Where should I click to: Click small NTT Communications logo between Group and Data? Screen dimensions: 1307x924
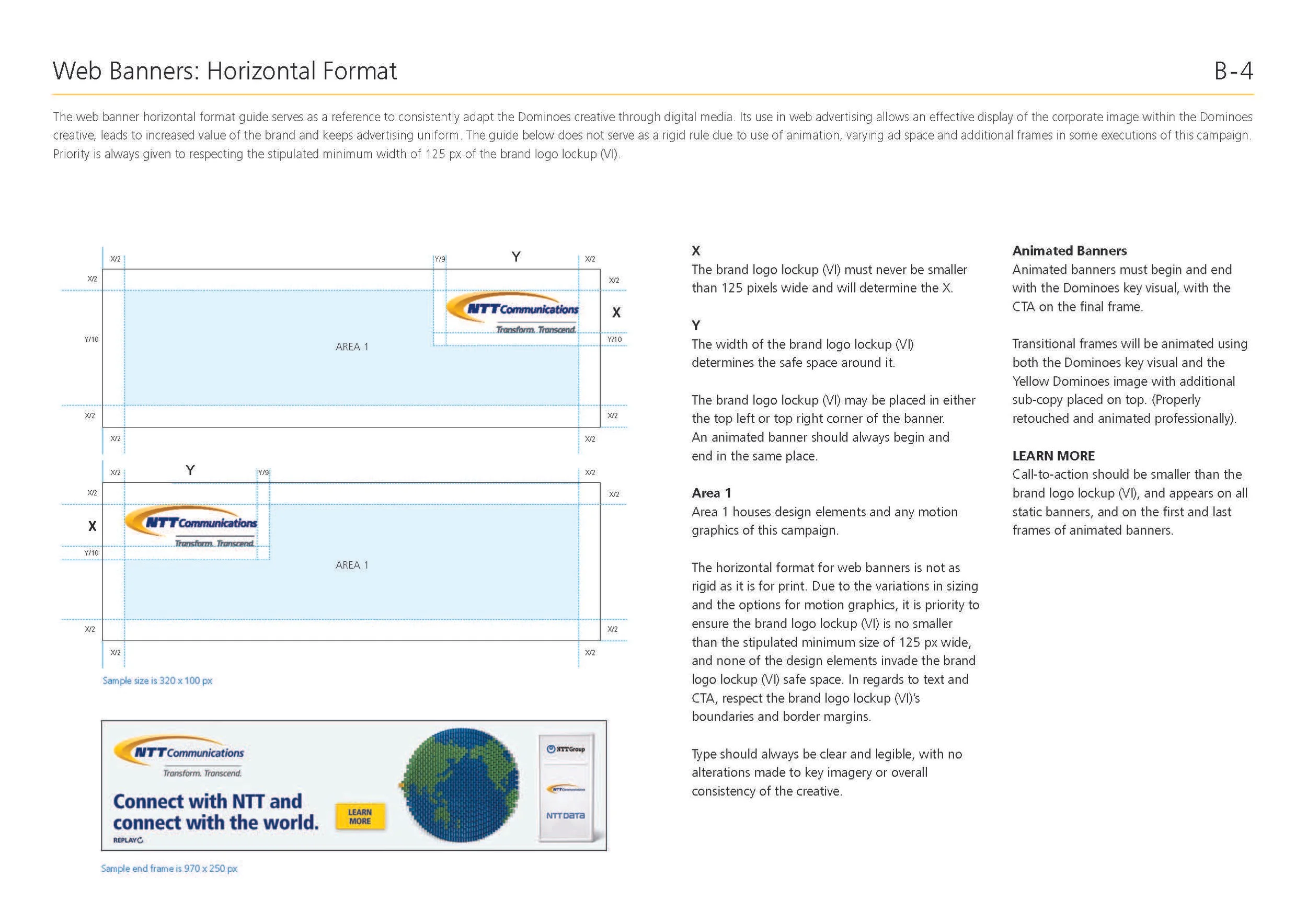(565, 789)
